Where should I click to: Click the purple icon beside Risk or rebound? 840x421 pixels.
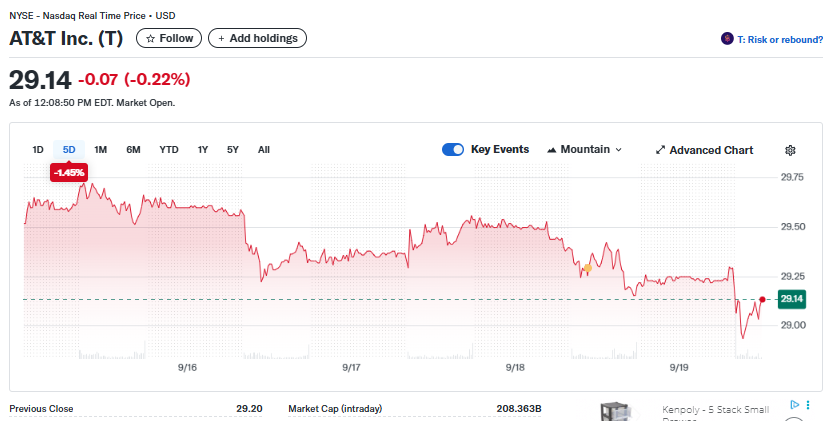point(727,39)
